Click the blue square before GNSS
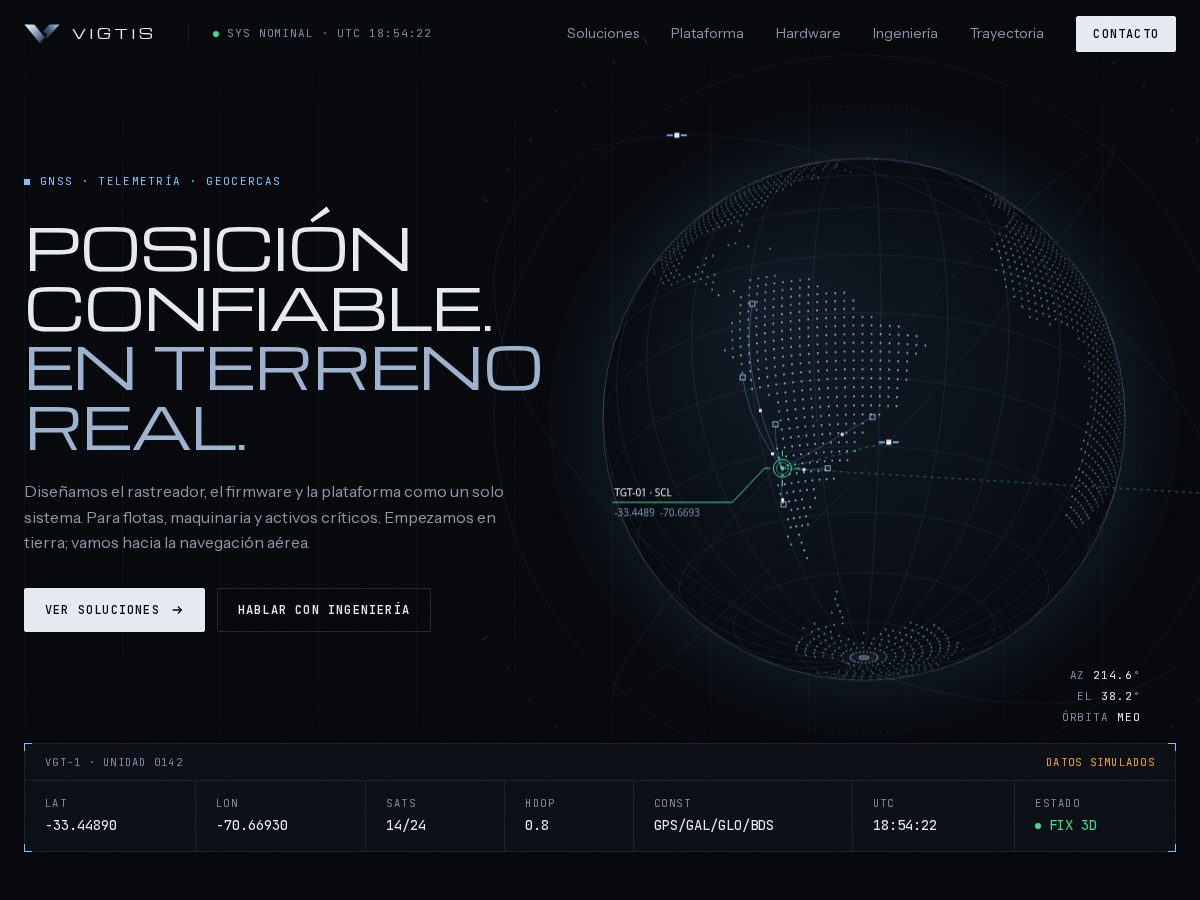 (x=27, y=182)
